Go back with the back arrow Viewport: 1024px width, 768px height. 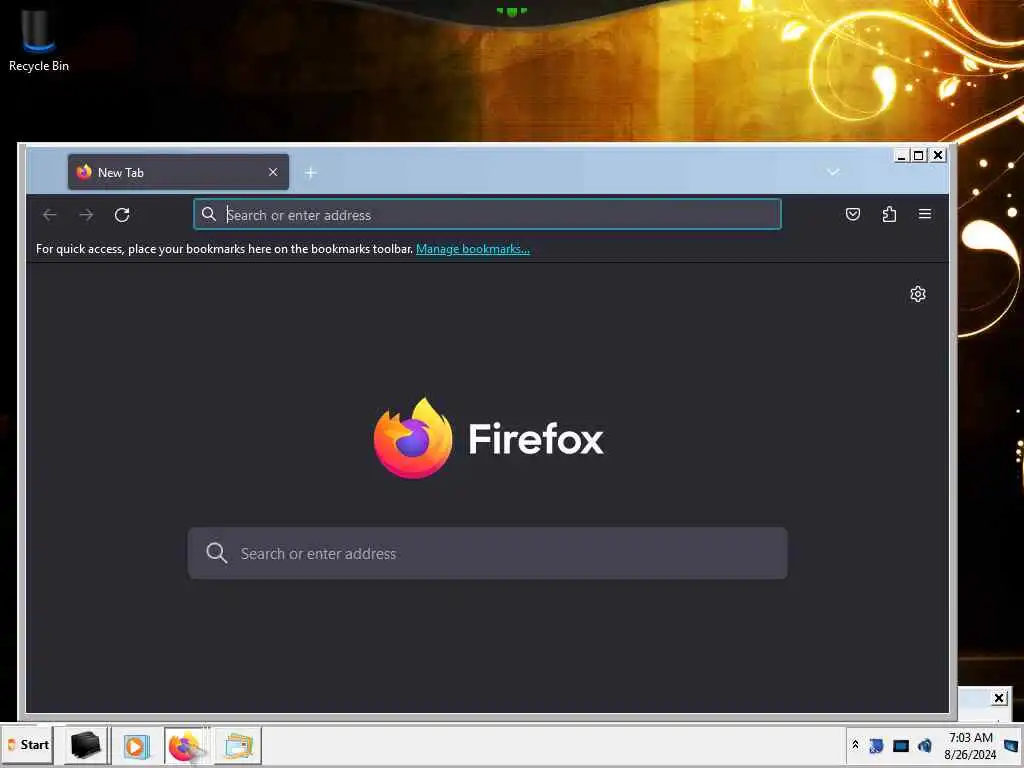tap(50, 215)
